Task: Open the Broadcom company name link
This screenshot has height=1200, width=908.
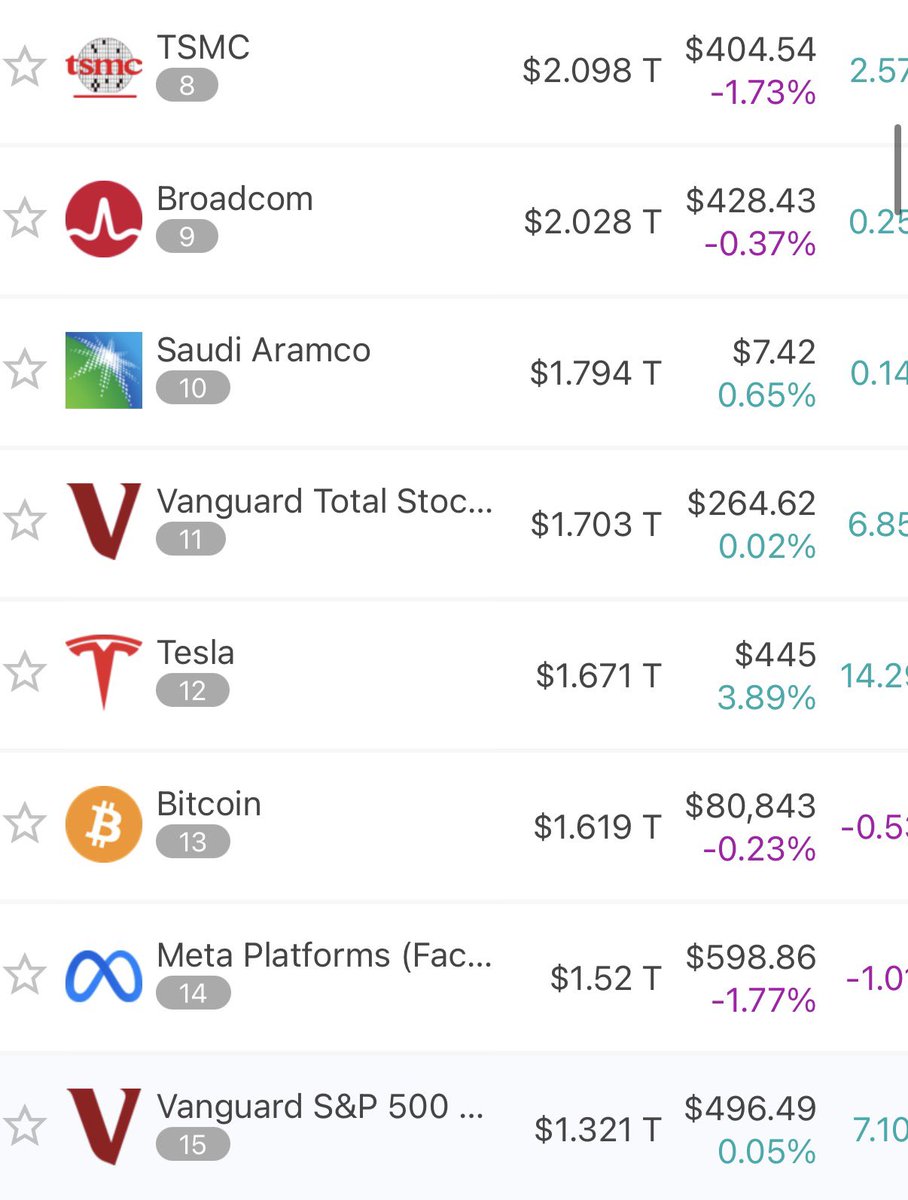Action: click(235, 199)
